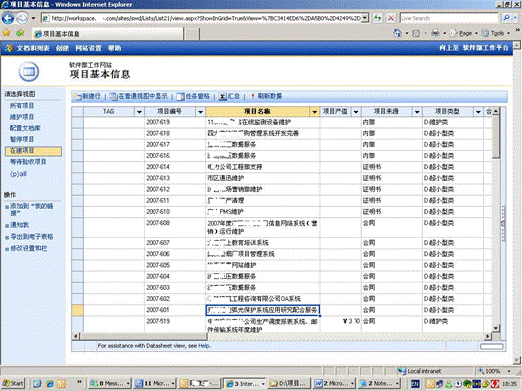The width and height of the screenshot is (522, 391).
Task: Open the IE Page menu dropdown
Action: [464, 33]
